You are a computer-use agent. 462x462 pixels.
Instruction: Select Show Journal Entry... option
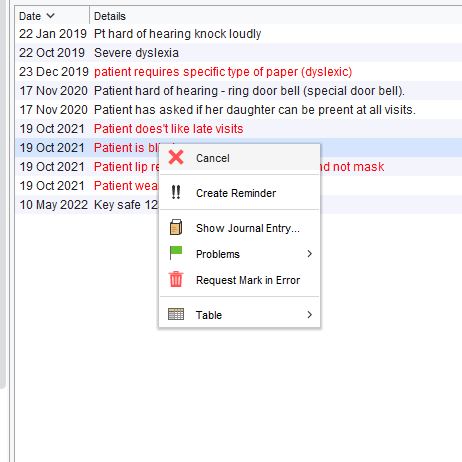pyautogui.click(x=248, y=228)
